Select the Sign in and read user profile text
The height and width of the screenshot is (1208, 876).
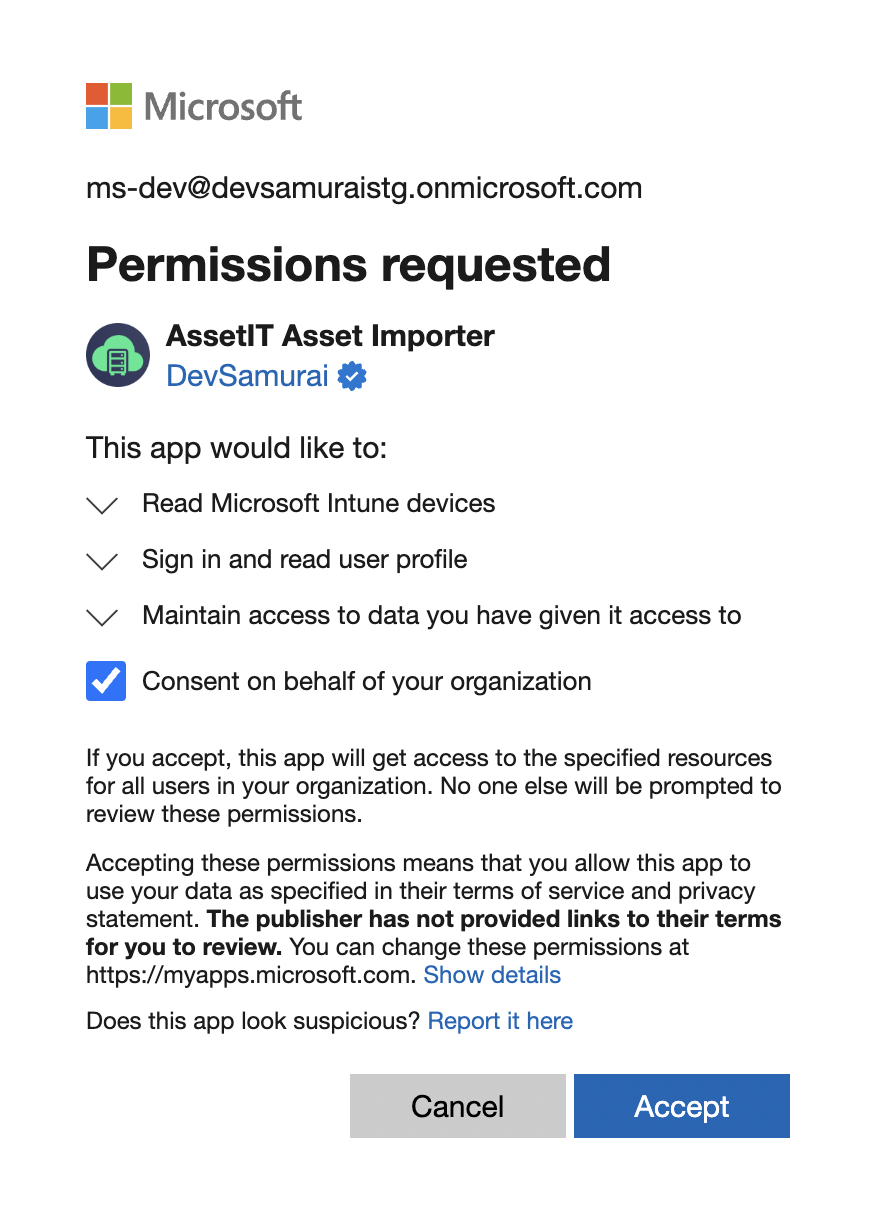point(304,559)
